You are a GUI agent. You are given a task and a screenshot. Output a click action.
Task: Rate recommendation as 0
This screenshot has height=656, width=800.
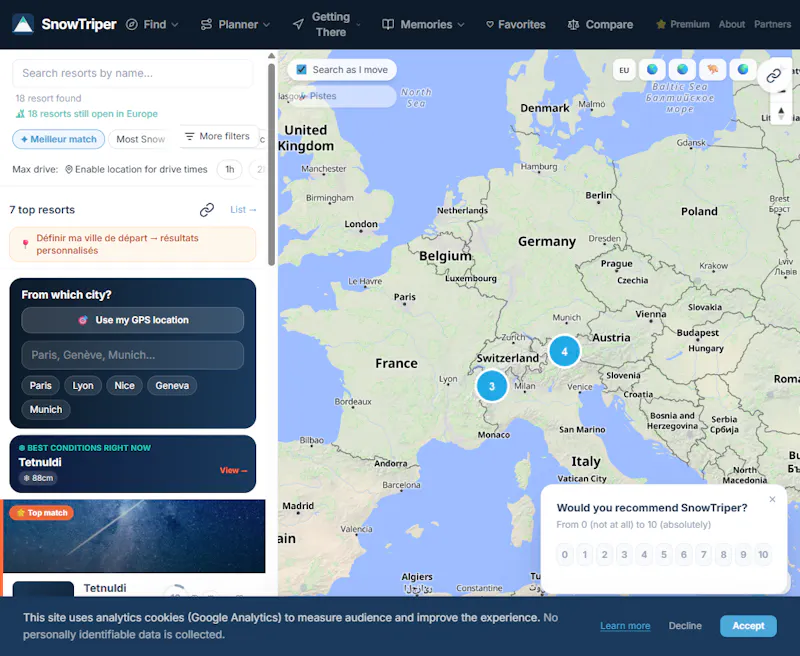click(565, 554)
